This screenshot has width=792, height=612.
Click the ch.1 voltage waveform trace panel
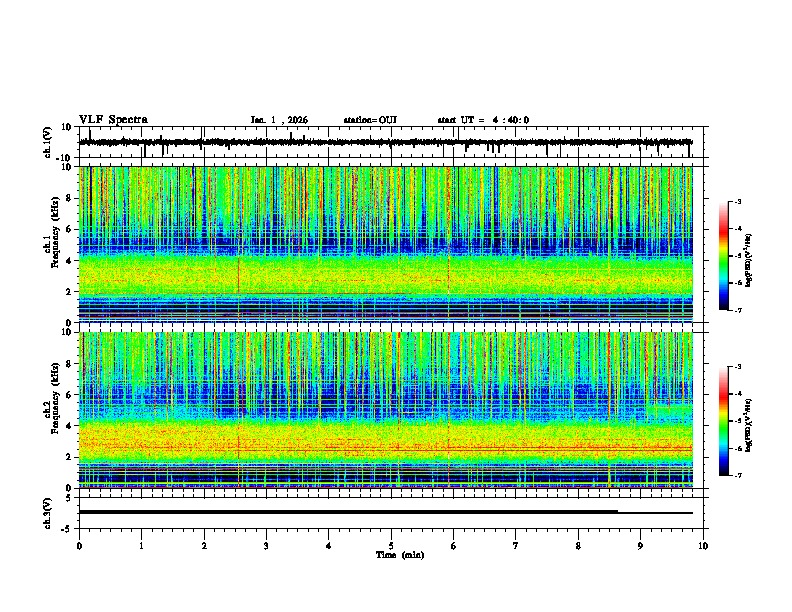pos(390,142)
